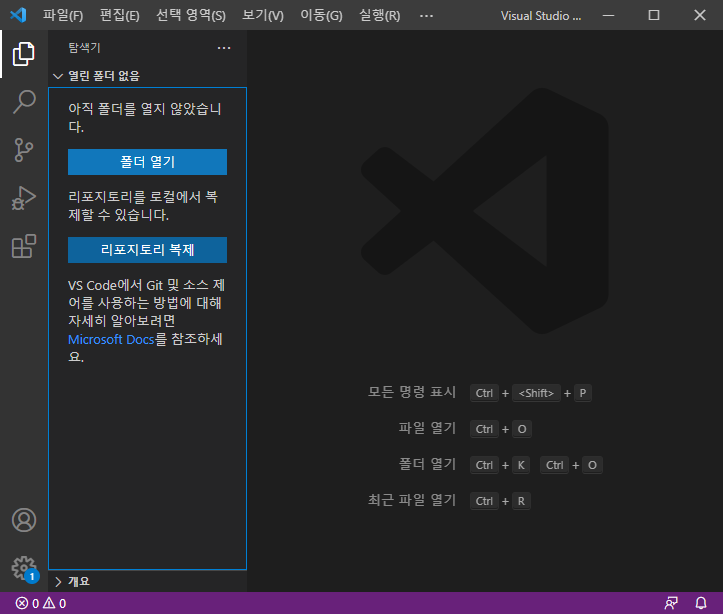Collapse the 열린 폴더 없음 section
Screen dimensions: 723x614
pos(147,76)
